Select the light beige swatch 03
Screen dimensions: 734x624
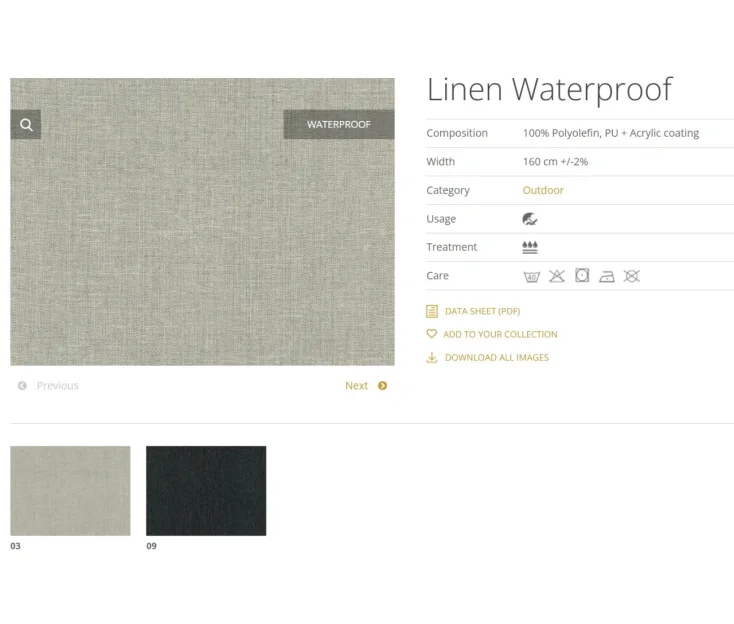click(x=70, y=491)
